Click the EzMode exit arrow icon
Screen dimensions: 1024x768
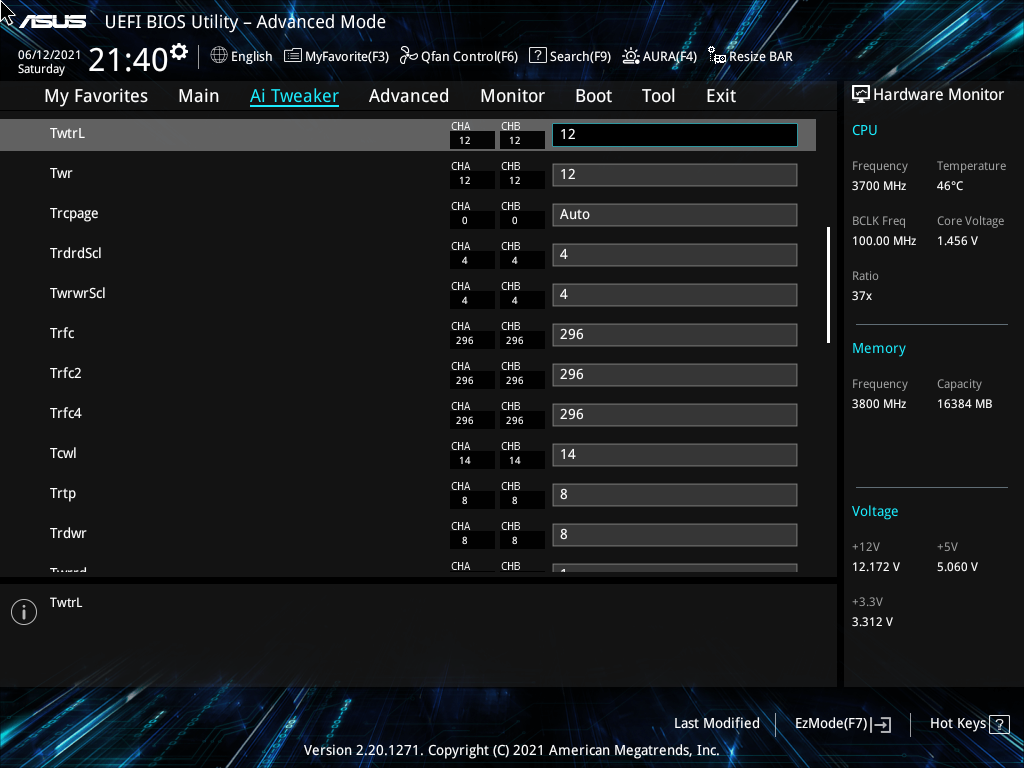pos(881,724)
